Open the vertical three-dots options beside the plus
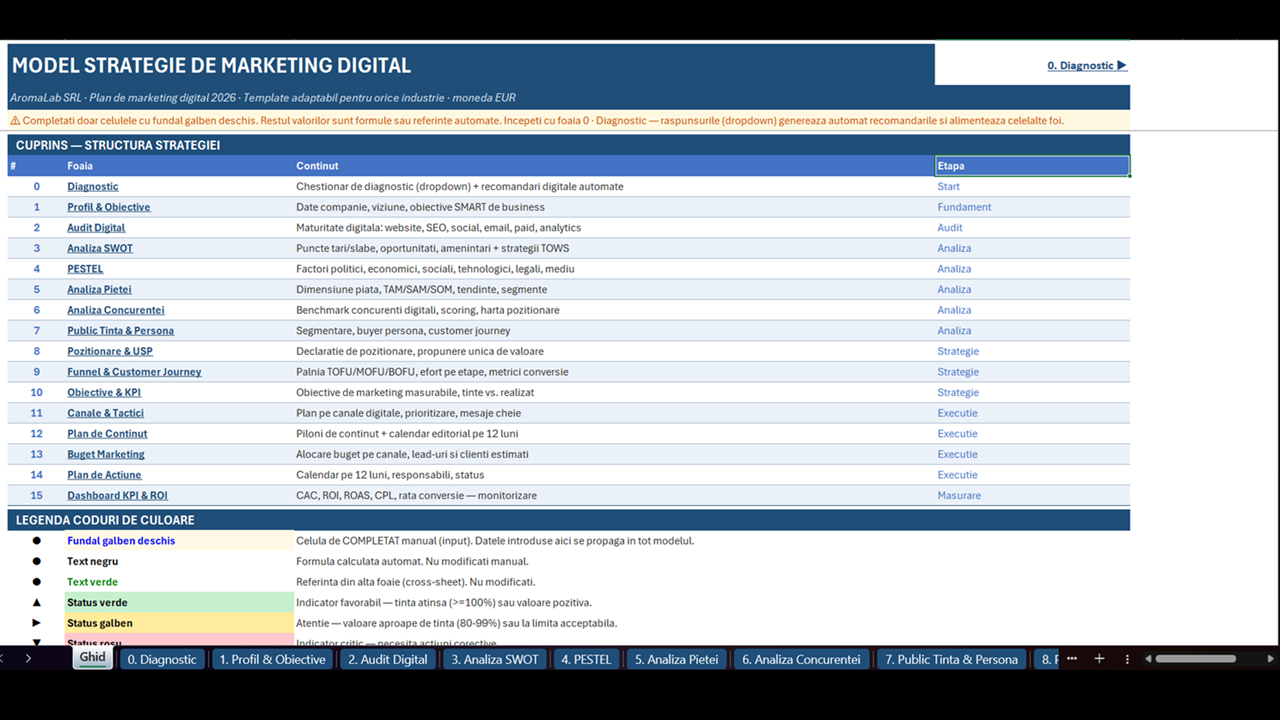This screenshot has width=1280, height=720. coord(1127,659)
